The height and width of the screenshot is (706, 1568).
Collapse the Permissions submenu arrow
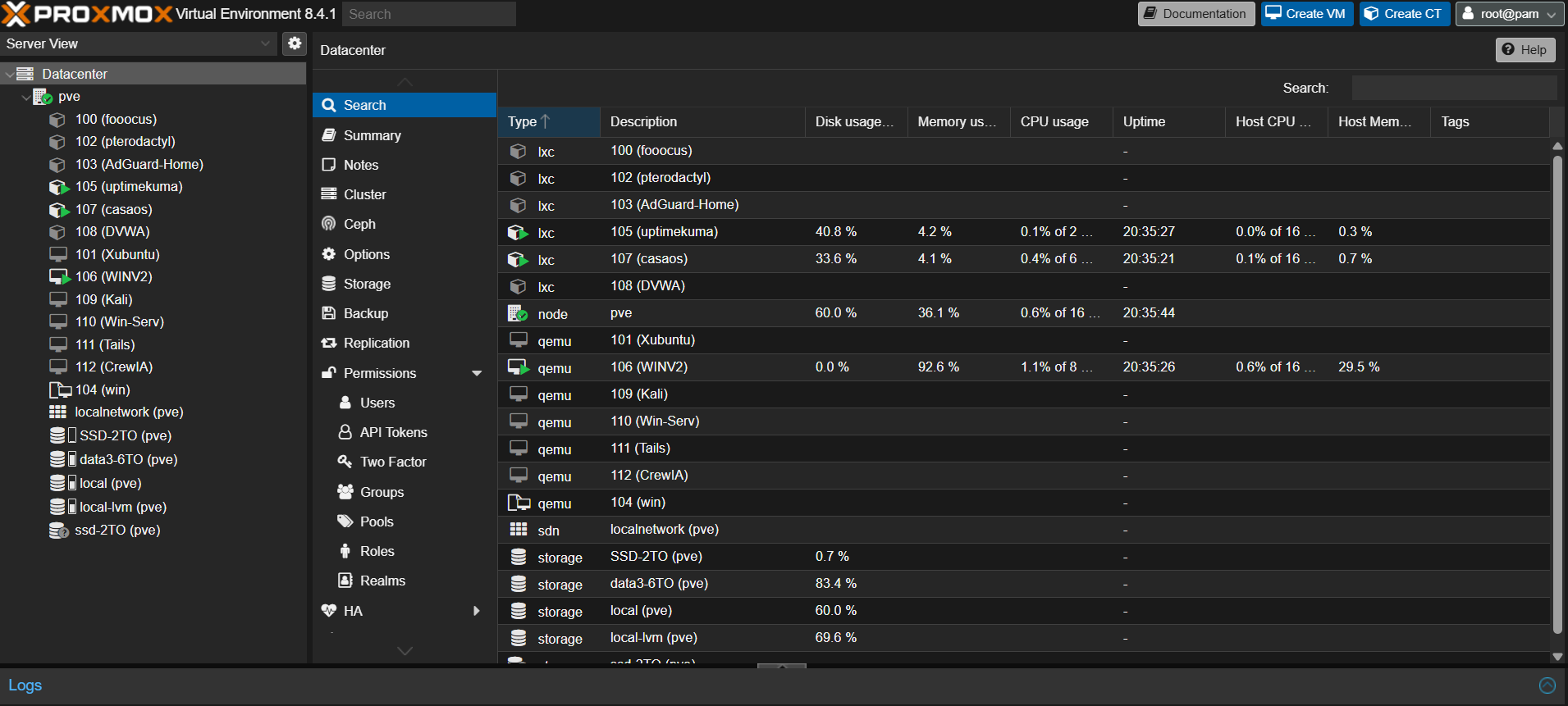(477, 373)
